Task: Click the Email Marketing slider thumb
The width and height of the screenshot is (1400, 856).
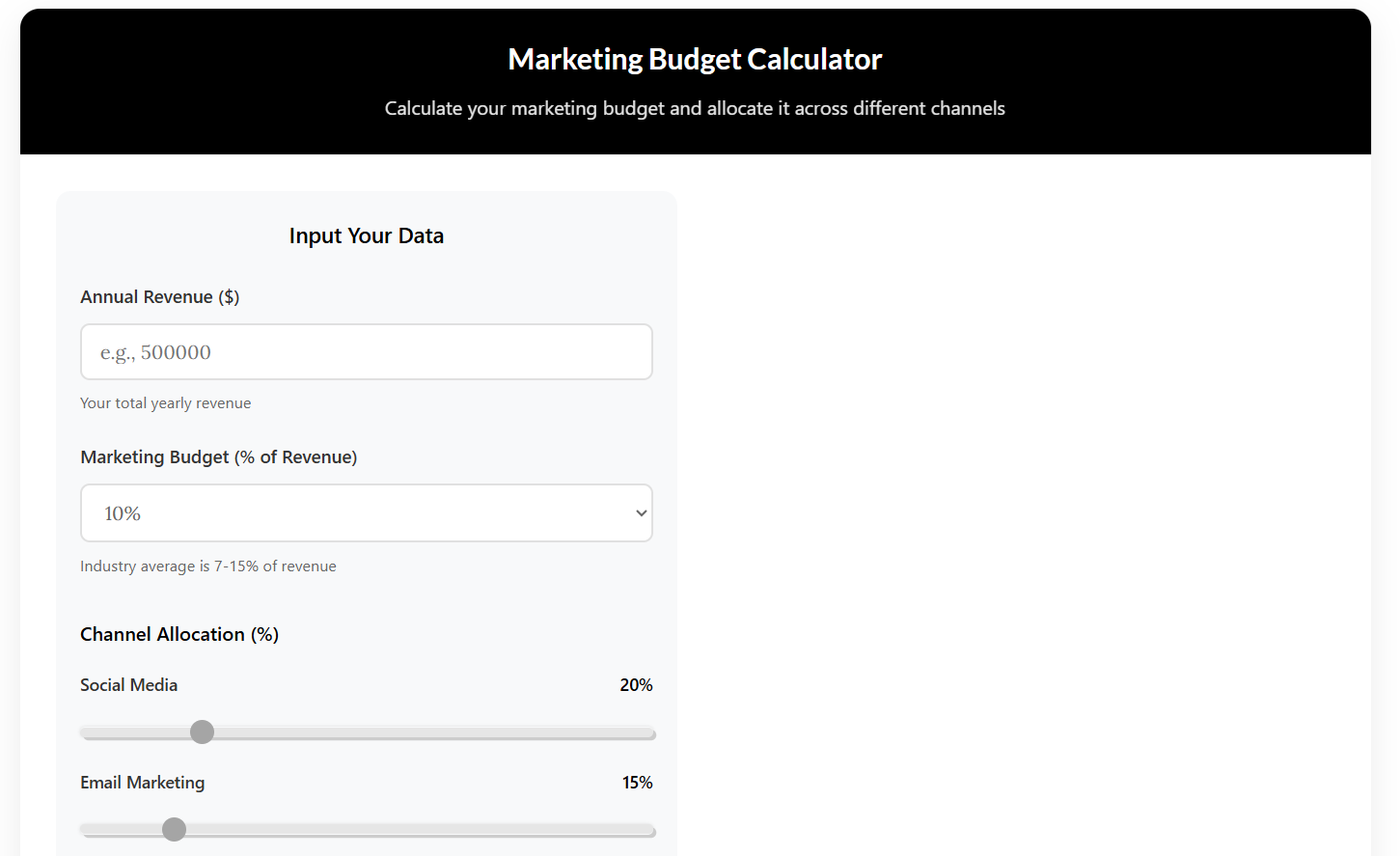Action: 174,830
